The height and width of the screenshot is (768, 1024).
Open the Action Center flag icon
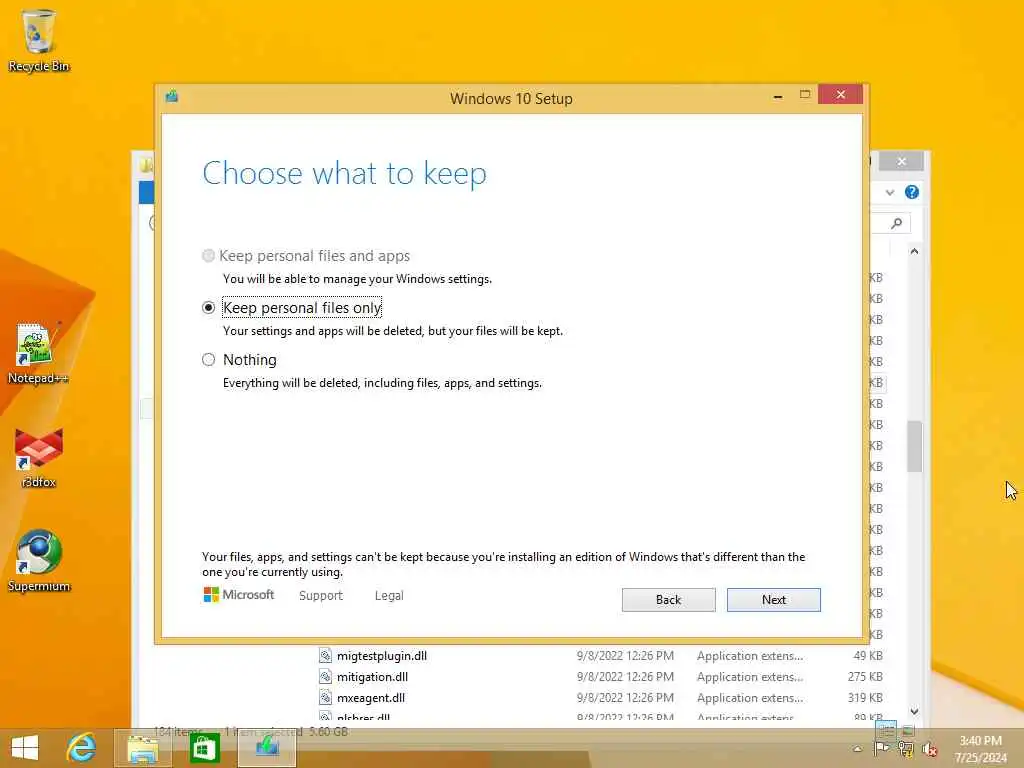click(881, 749)
